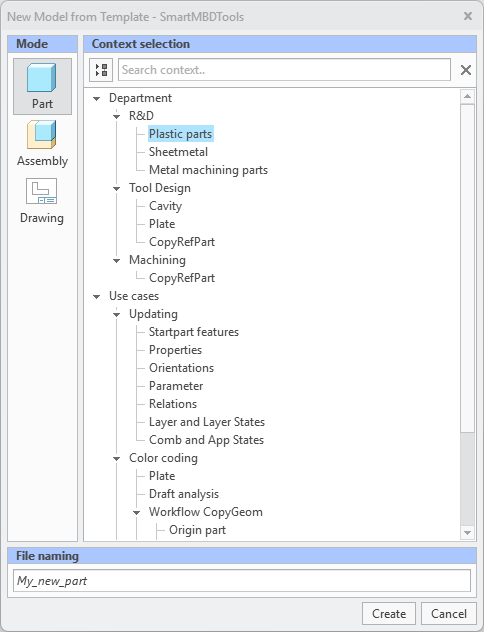The image size is (484, 632).
Task: Choose Draft analysis under Color coding
Action: click(184, 494)
